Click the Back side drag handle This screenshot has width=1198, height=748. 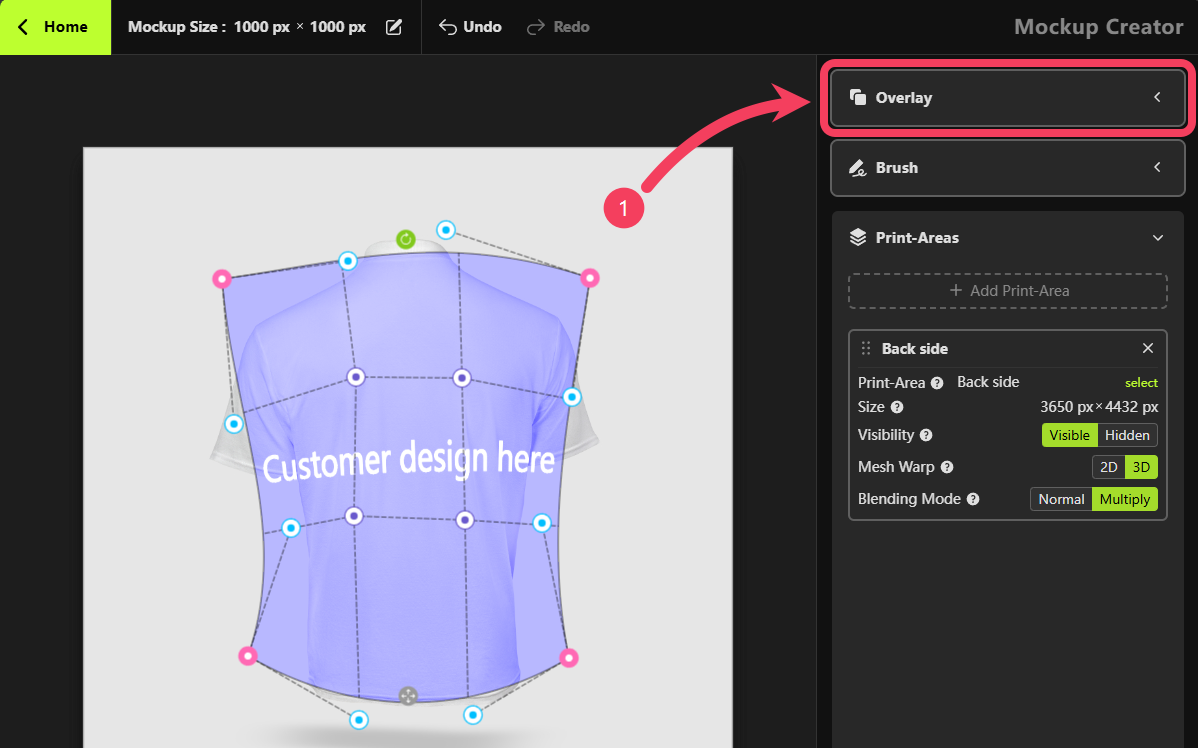[866, 348]
